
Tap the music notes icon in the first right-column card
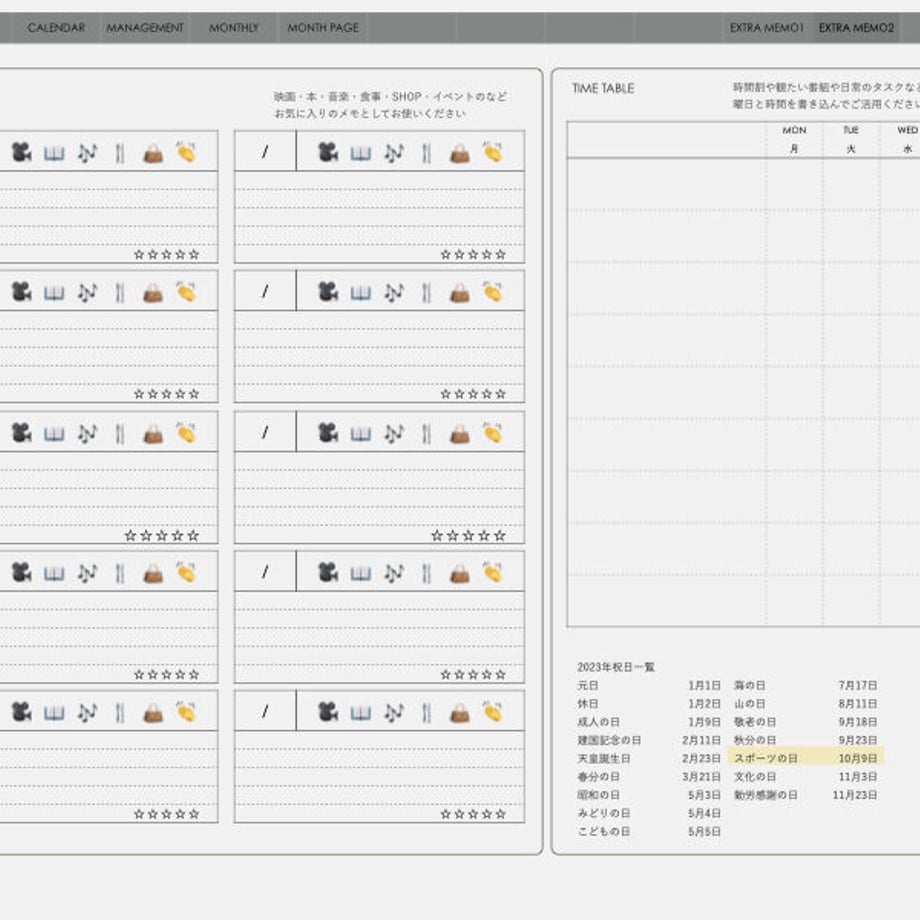coord(394,153)
